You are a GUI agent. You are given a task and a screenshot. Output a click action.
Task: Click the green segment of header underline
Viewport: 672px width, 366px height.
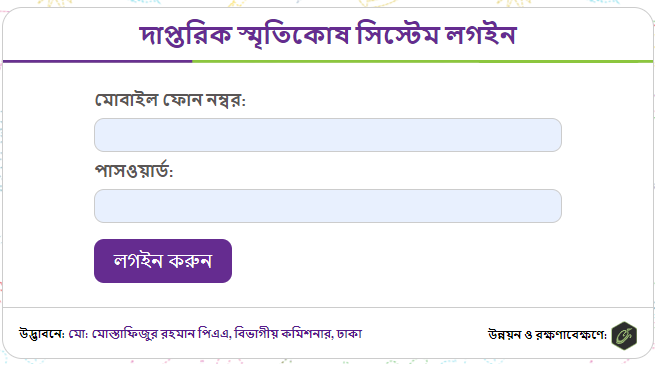pos(423,62)
